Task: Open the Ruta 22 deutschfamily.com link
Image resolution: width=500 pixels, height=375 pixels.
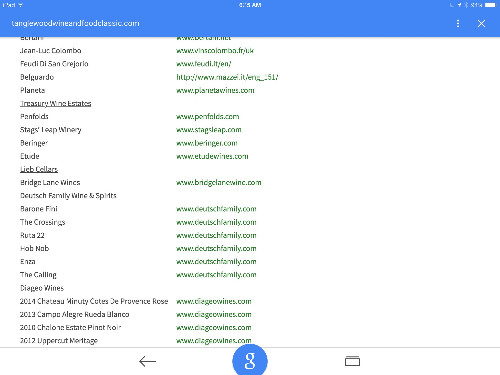Action: [216, 235]
